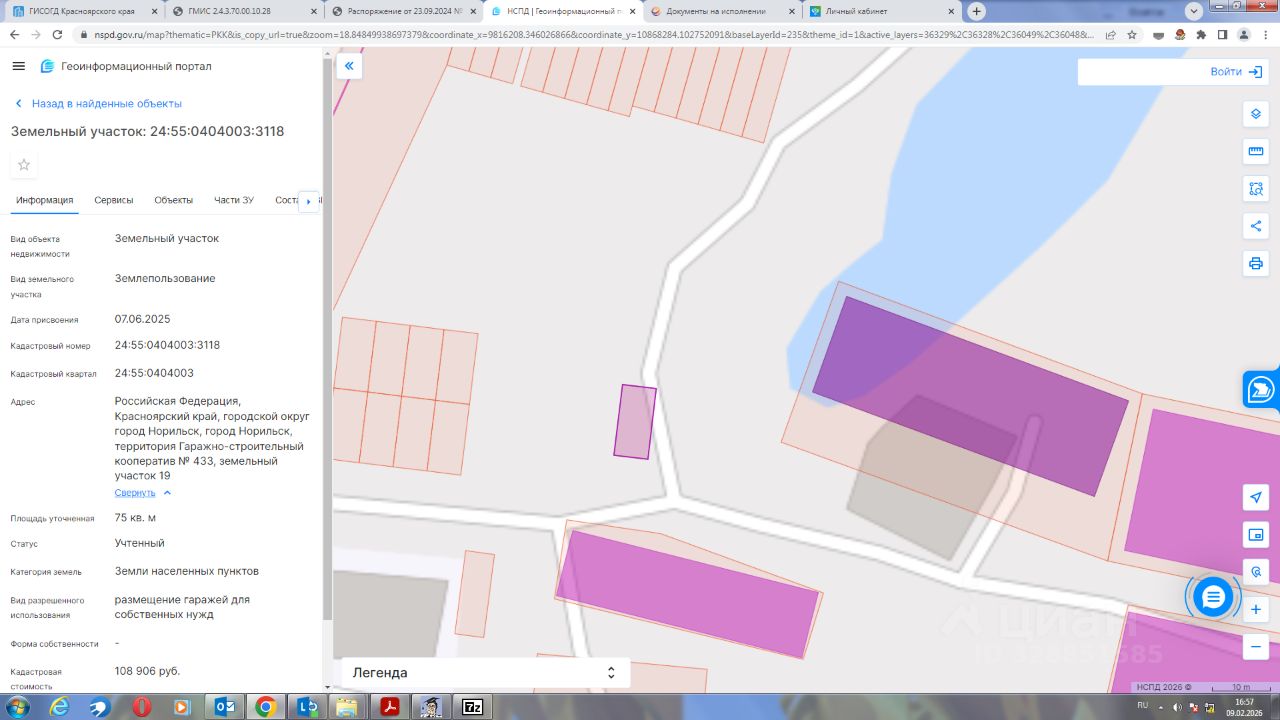Open the file explorer folder in taskbar
The image size is (1280, 720).
coord(347,707)
